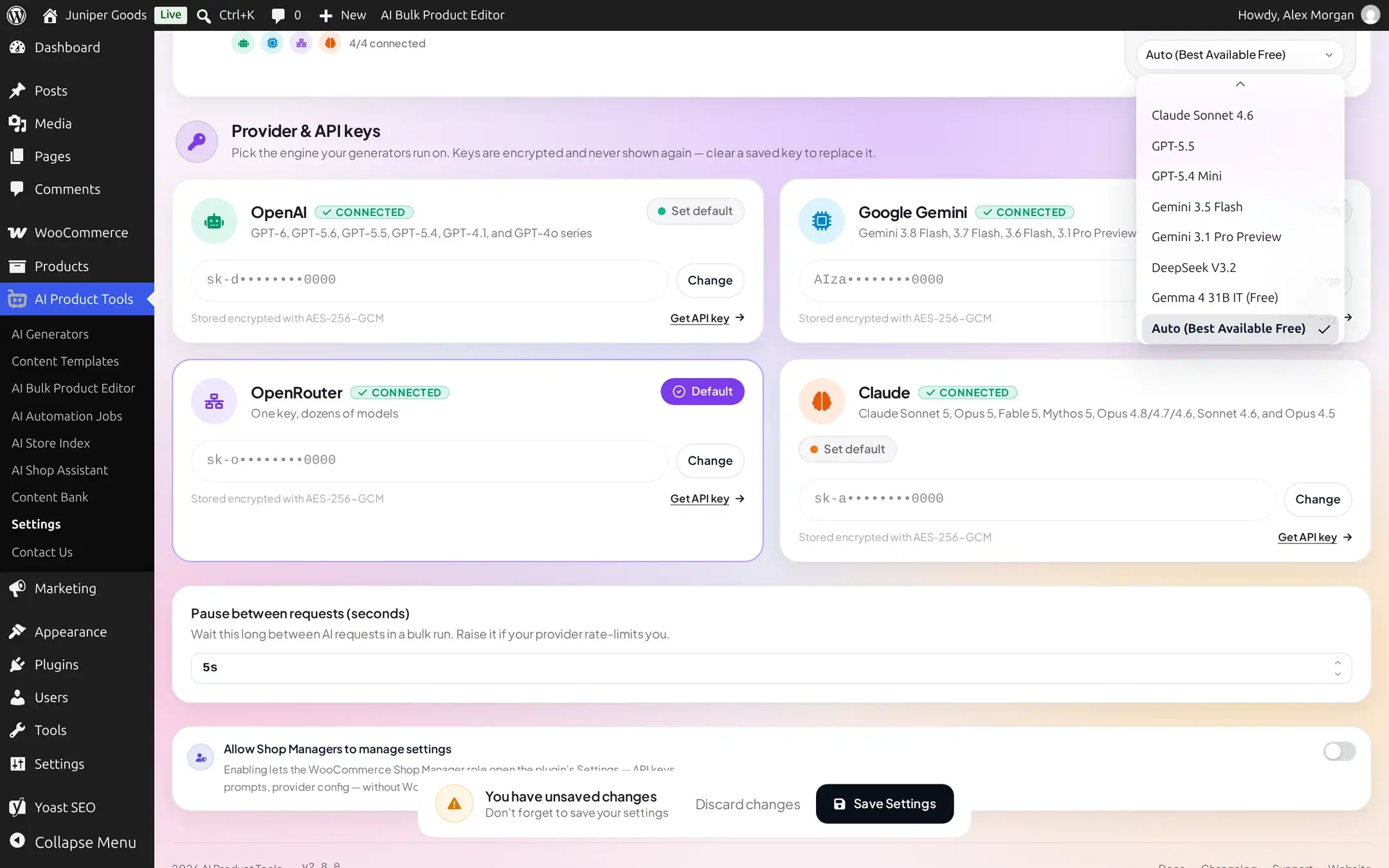Open Claude Get API key link
This screenshot has height=868, width=1389.
pos(1314,538)
